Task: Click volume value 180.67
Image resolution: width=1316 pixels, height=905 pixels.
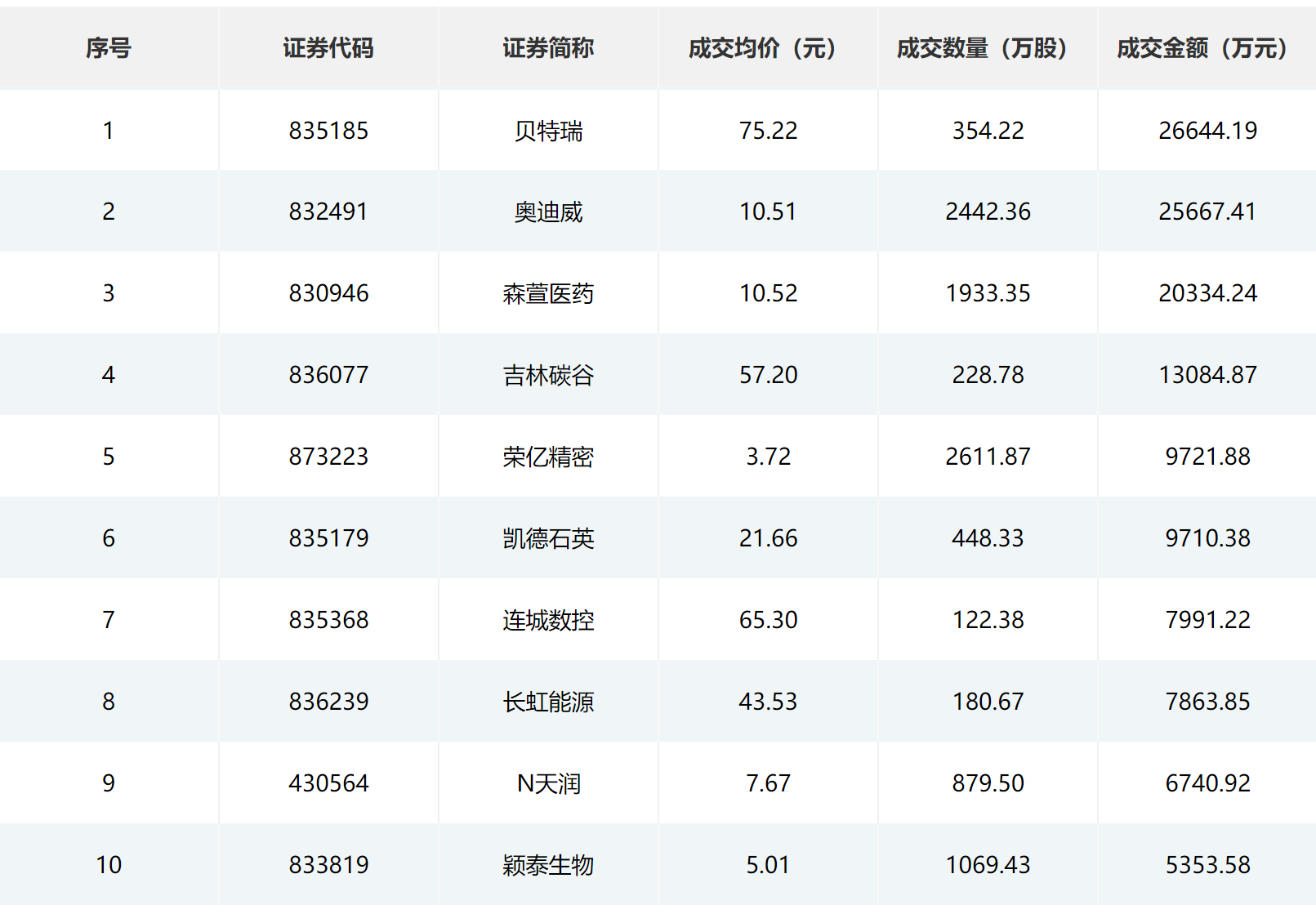Action: 988,702
